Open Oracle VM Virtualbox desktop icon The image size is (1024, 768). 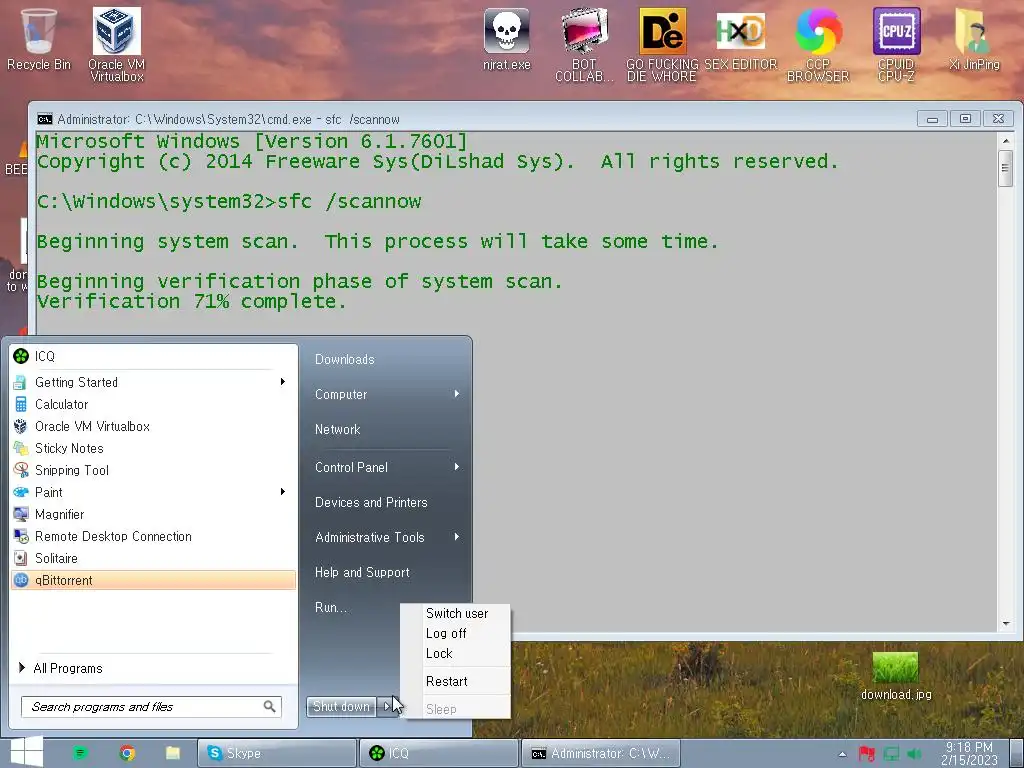pos(116,44)
